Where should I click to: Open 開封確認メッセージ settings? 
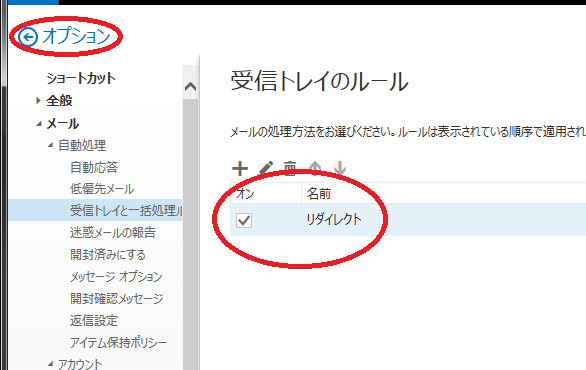tap(117, 299)
